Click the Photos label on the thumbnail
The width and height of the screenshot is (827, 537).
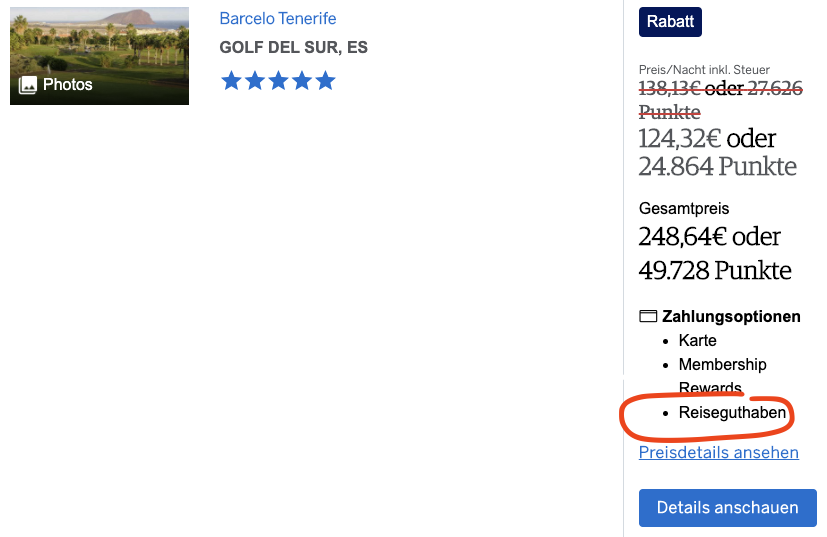(67, 85)
